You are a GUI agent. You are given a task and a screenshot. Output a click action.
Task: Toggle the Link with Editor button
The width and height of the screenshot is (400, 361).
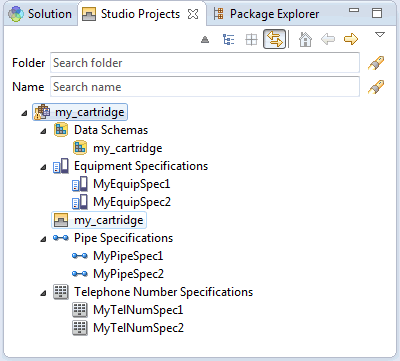point(275,39)
